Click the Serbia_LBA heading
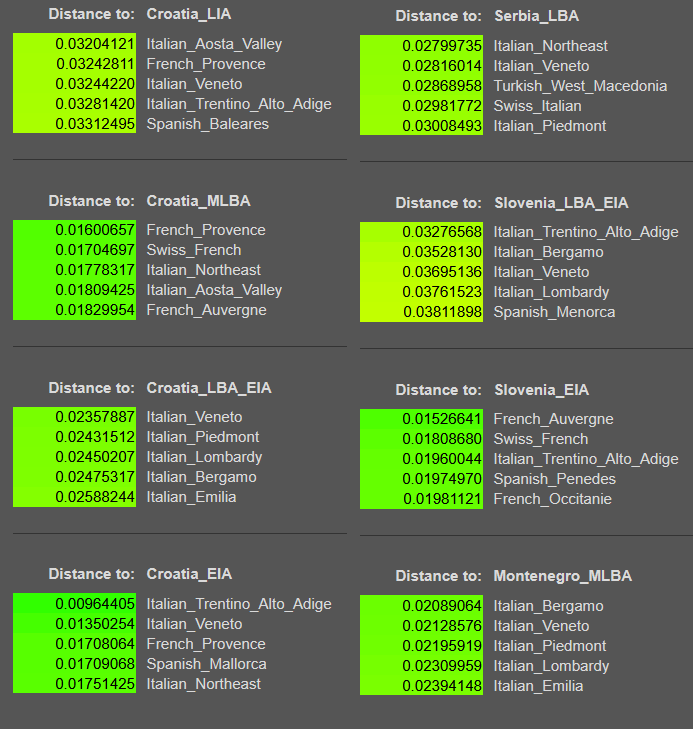The width and height of the screenshot is (693, 729). point(536,16)
